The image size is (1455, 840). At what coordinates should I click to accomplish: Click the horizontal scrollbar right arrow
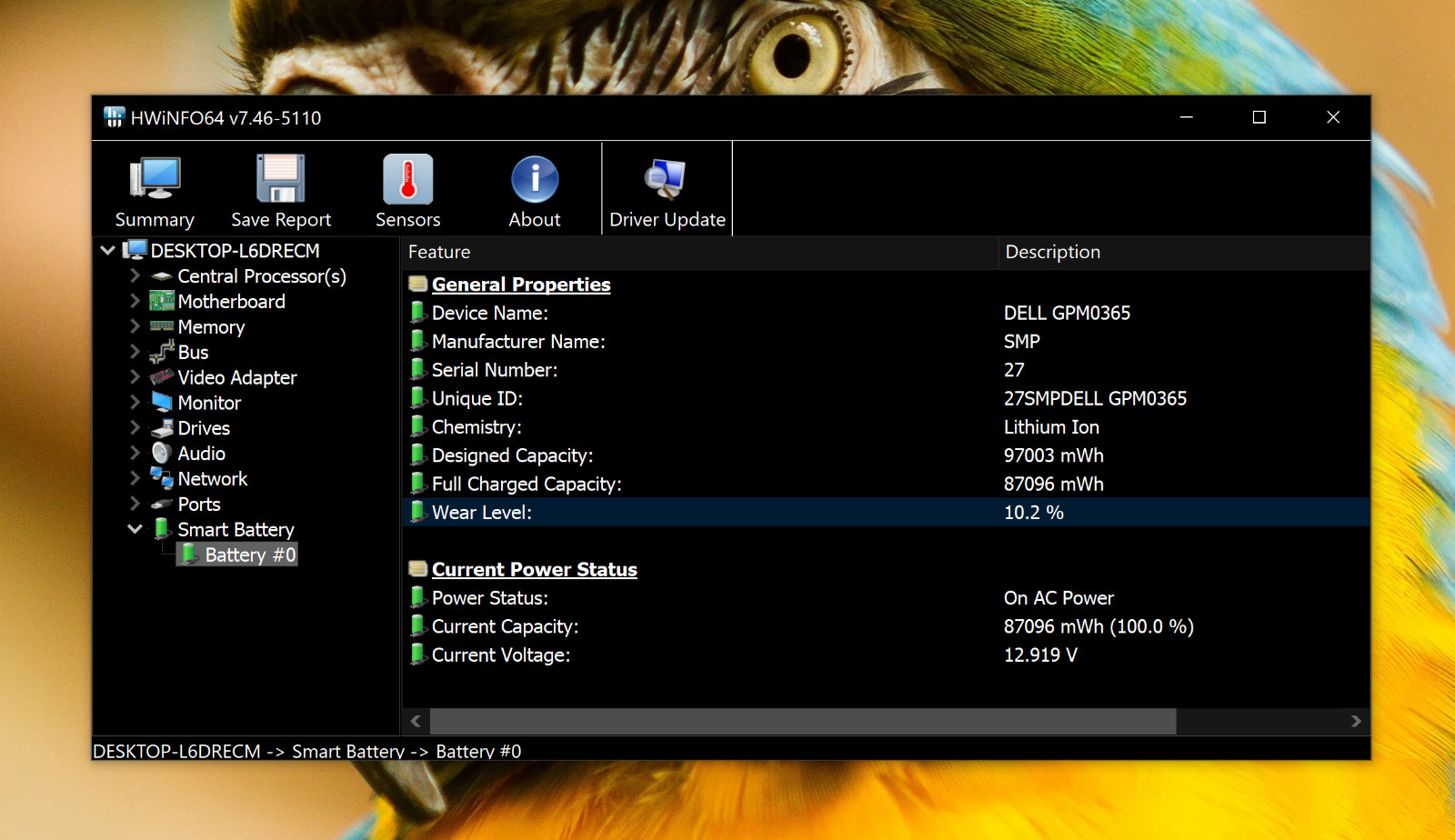click(x=1356, y=721)
